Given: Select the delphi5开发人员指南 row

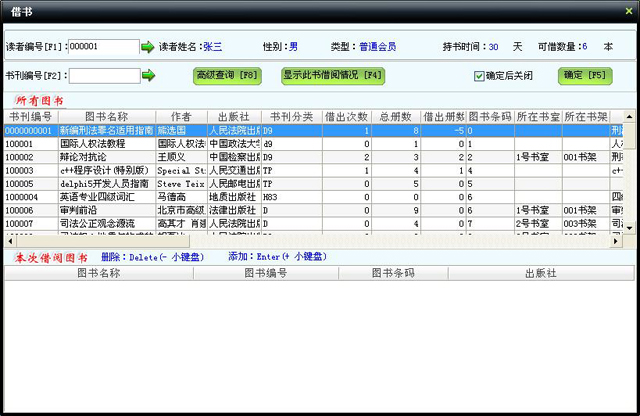Looking at the screenshot, I should click(x=106, y=184).
